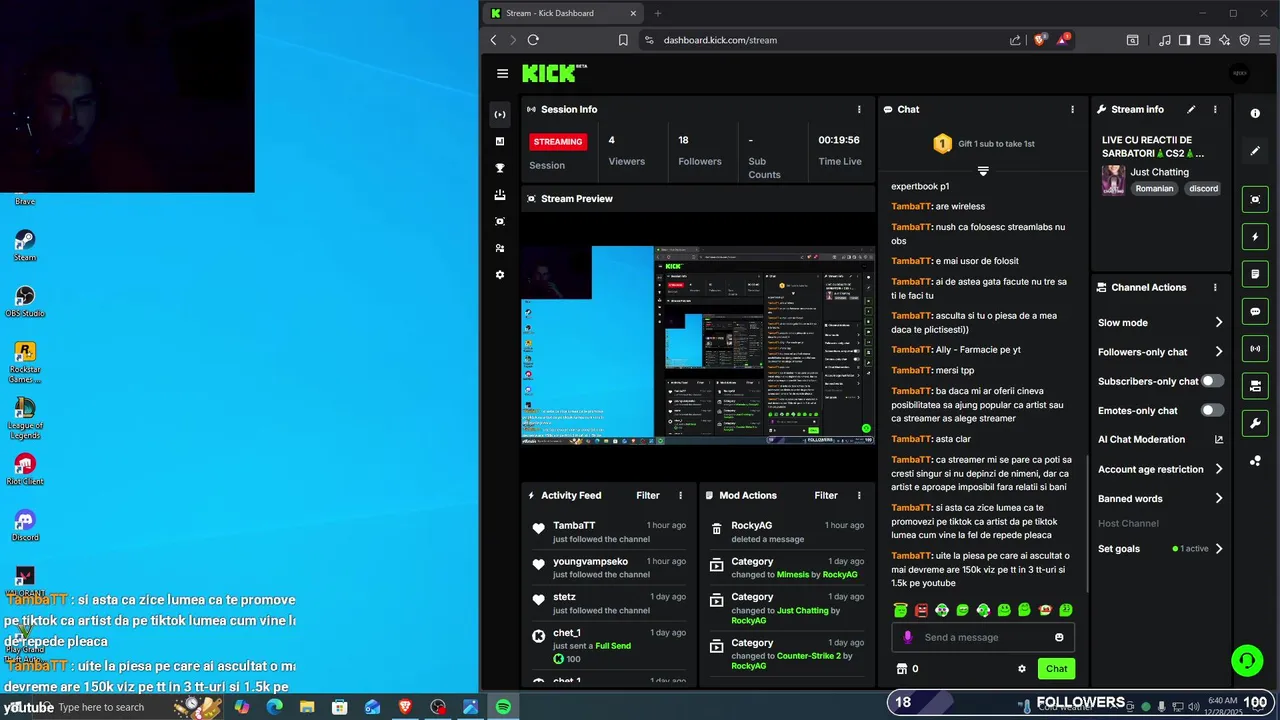Screen dimensions: 1280x720
Task: Click the discord stream tag
Action: 1204,188
